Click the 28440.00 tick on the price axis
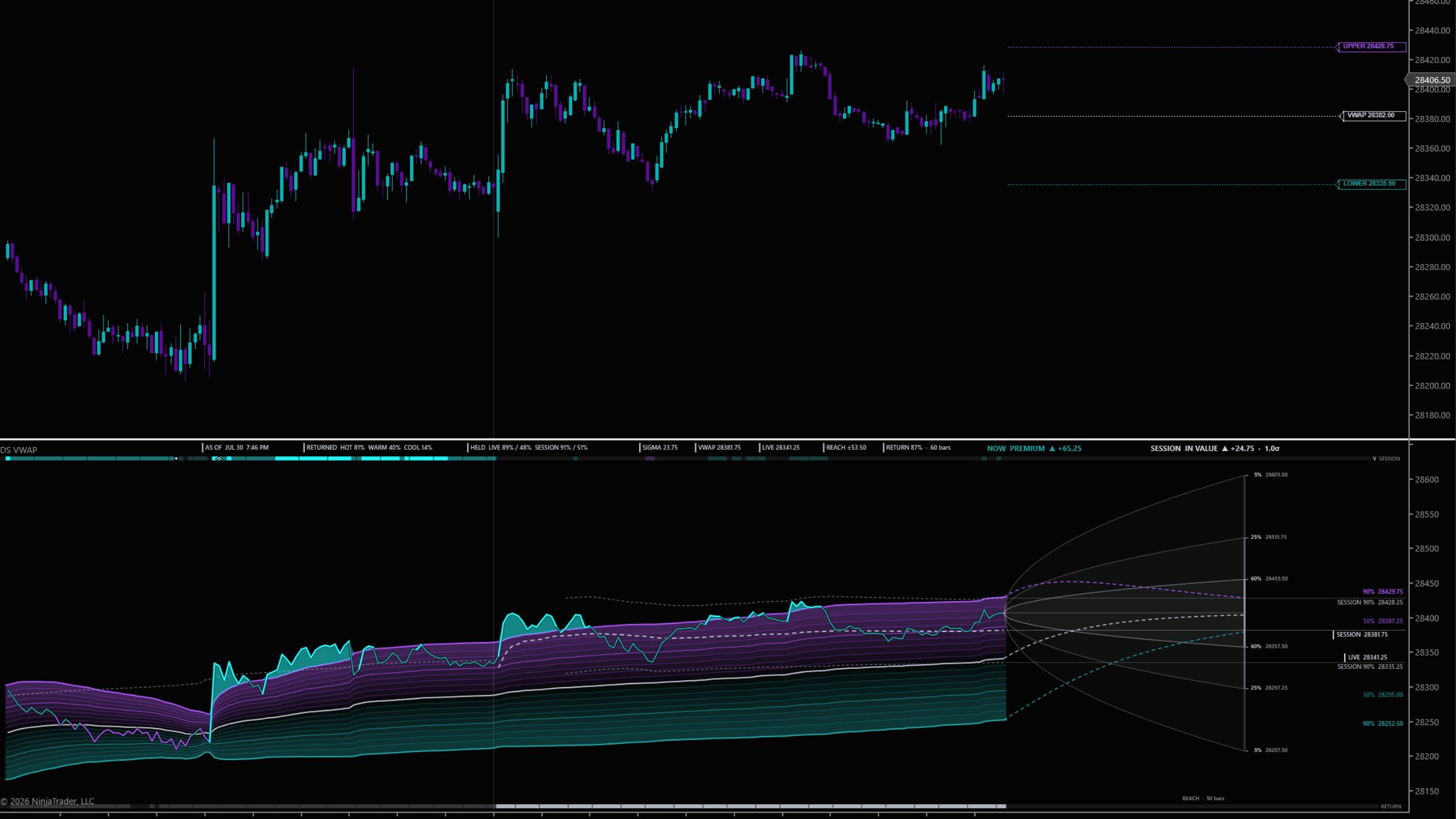 [x=1432, y=31]
